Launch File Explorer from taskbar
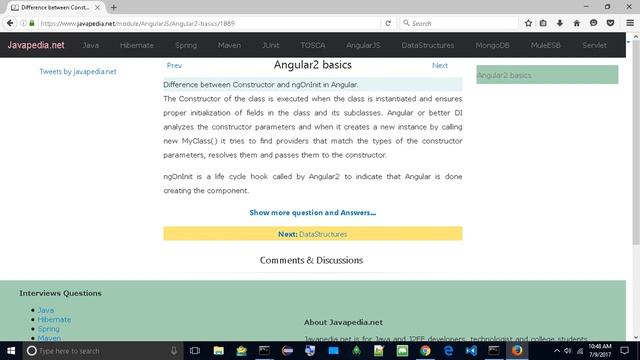The width and height of the screenshot is (640, 360). [x=218, y=351]
